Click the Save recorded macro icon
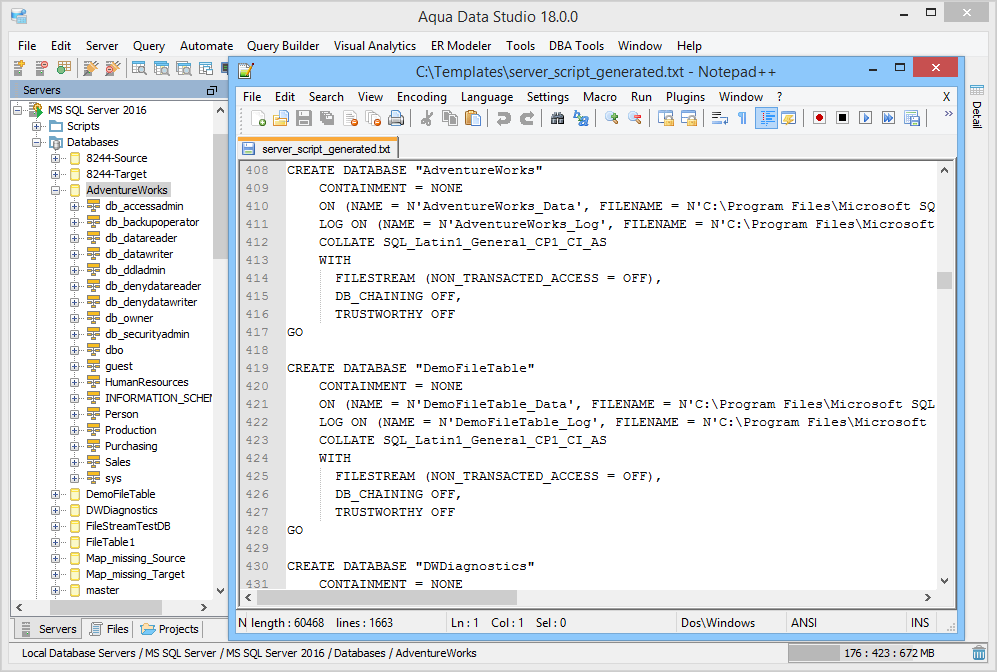The image size is (997, 672). tap(912, 118)
